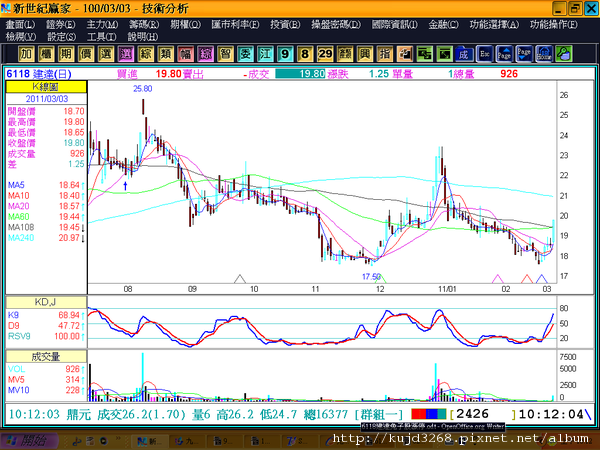
Task: Click the 智 toolbar icon
Action: (x=225, y=54)
